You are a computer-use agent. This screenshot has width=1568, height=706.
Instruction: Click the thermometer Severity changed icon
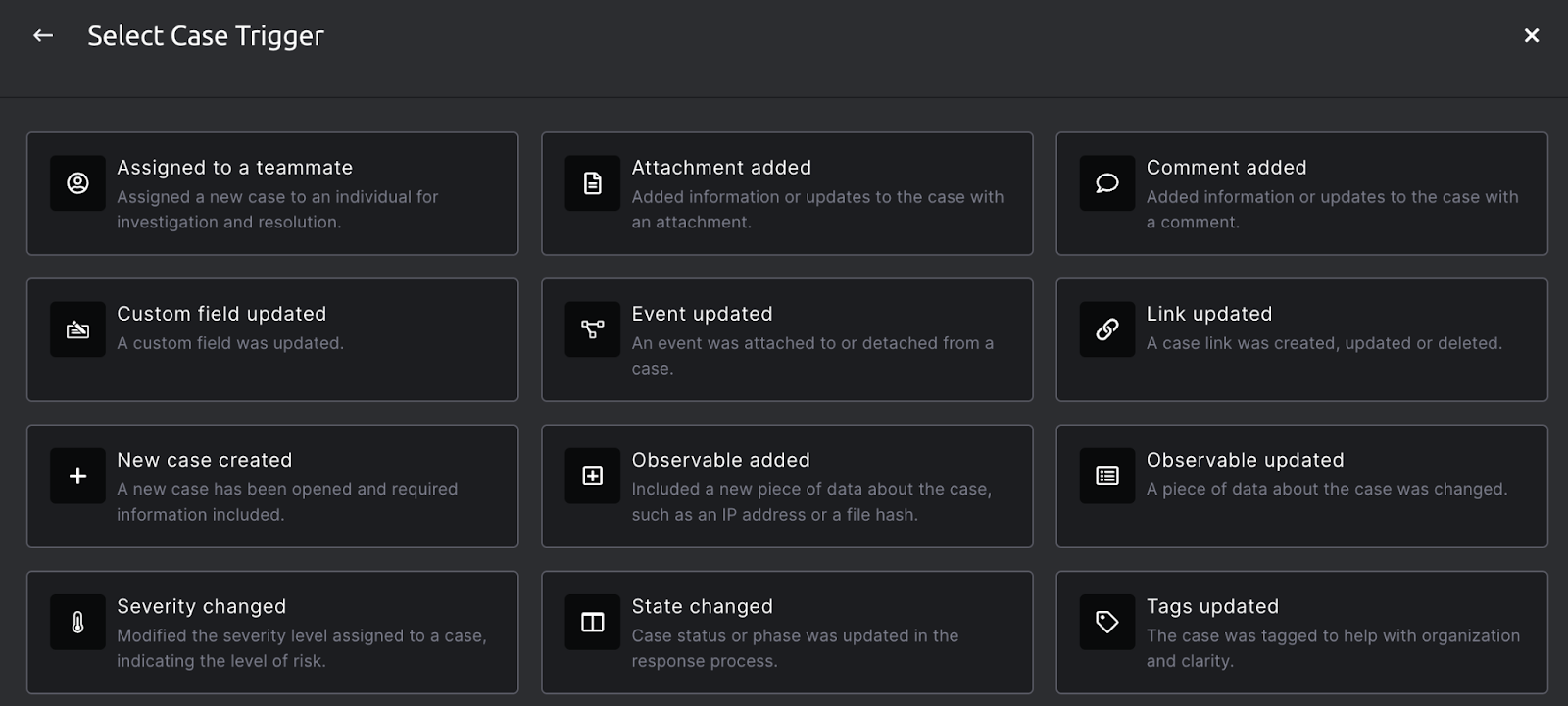[77, 622]
